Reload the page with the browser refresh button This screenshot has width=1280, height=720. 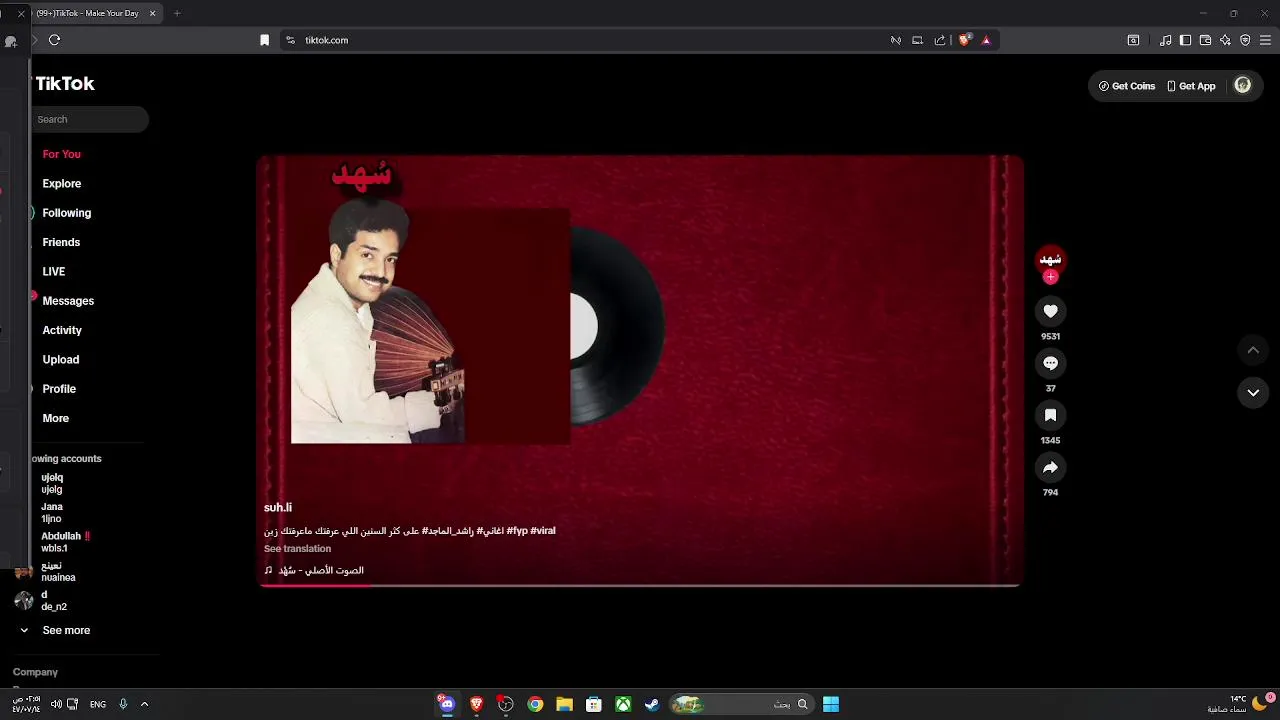(x=55, y=40)
